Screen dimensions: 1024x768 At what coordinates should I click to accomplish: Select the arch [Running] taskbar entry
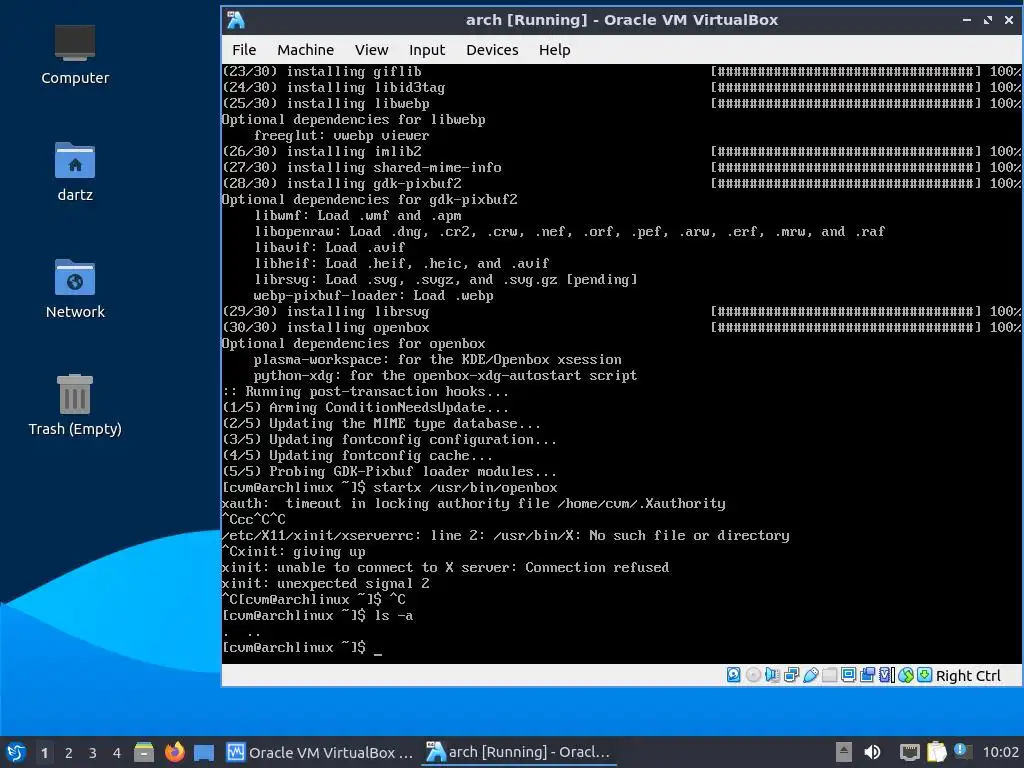[x=519, y=752]
